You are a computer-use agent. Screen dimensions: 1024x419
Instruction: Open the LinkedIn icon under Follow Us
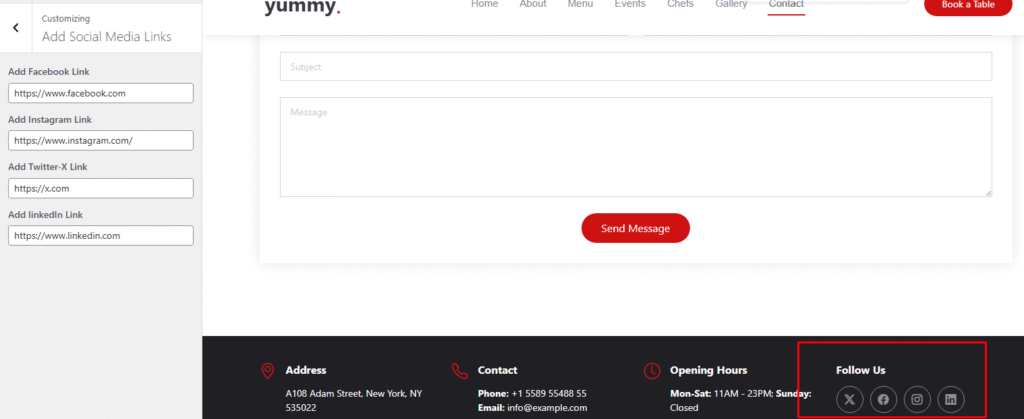pos(951,399)
